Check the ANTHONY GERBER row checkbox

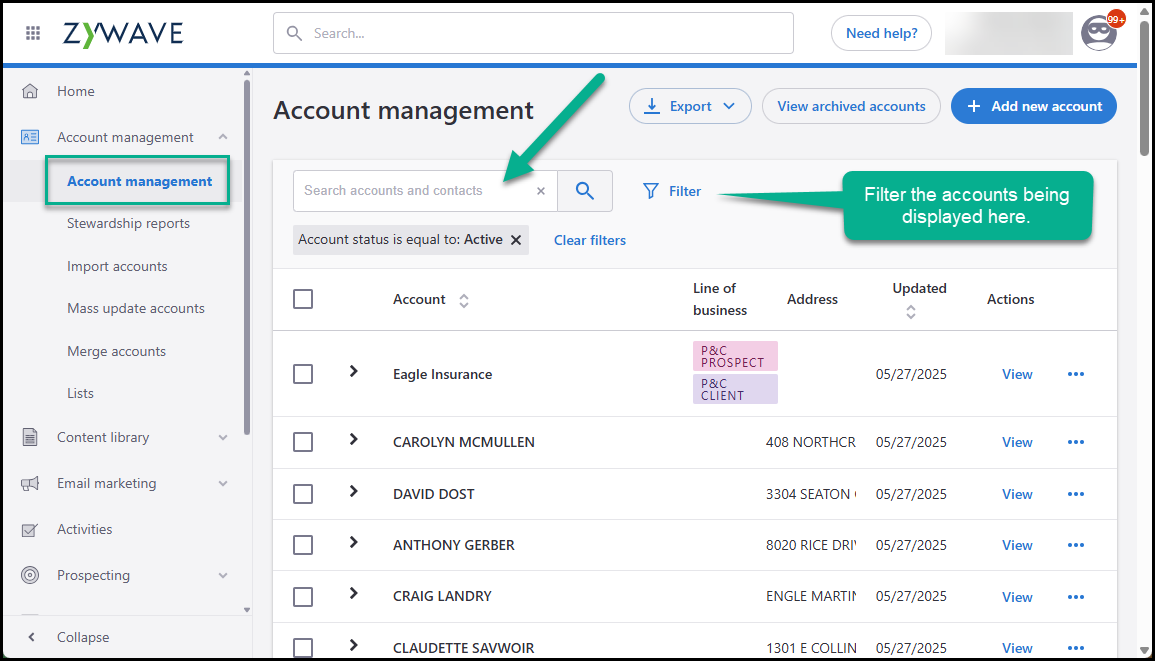[303, 545]
